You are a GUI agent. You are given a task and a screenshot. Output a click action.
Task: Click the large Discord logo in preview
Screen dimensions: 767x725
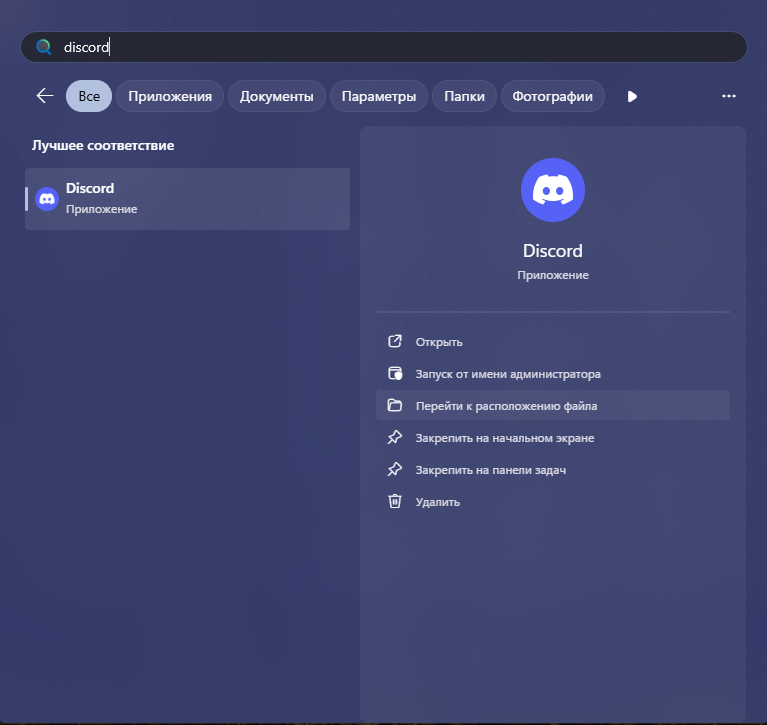pyautogui.click(x=553, y=190)
